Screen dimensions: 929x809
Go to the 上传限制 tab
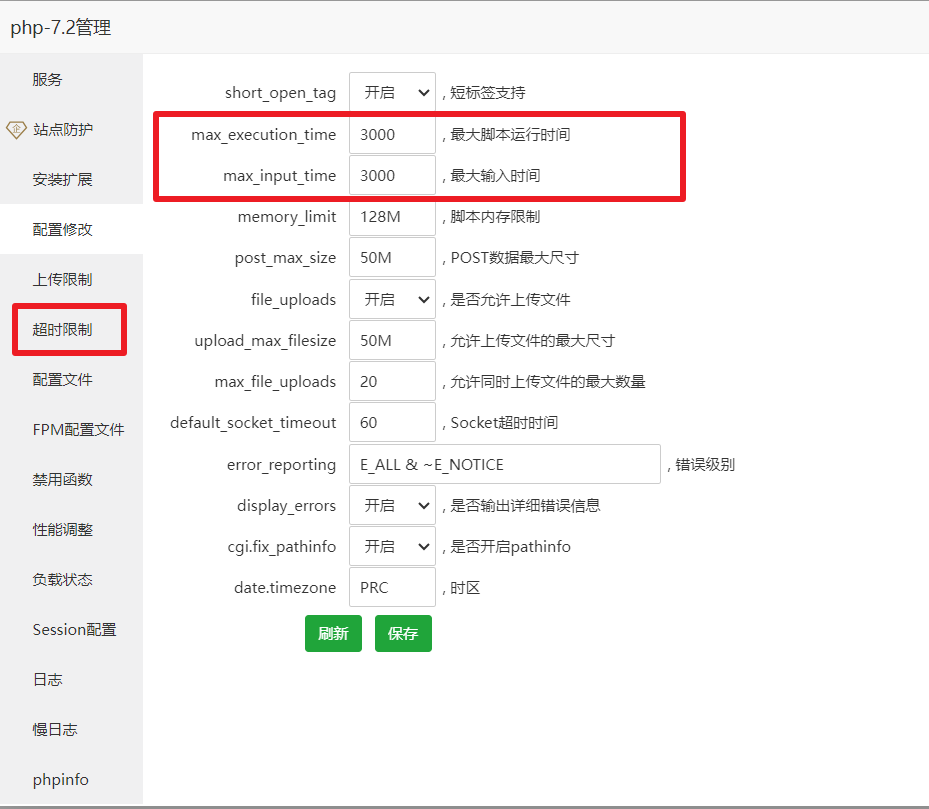point(62,280)
